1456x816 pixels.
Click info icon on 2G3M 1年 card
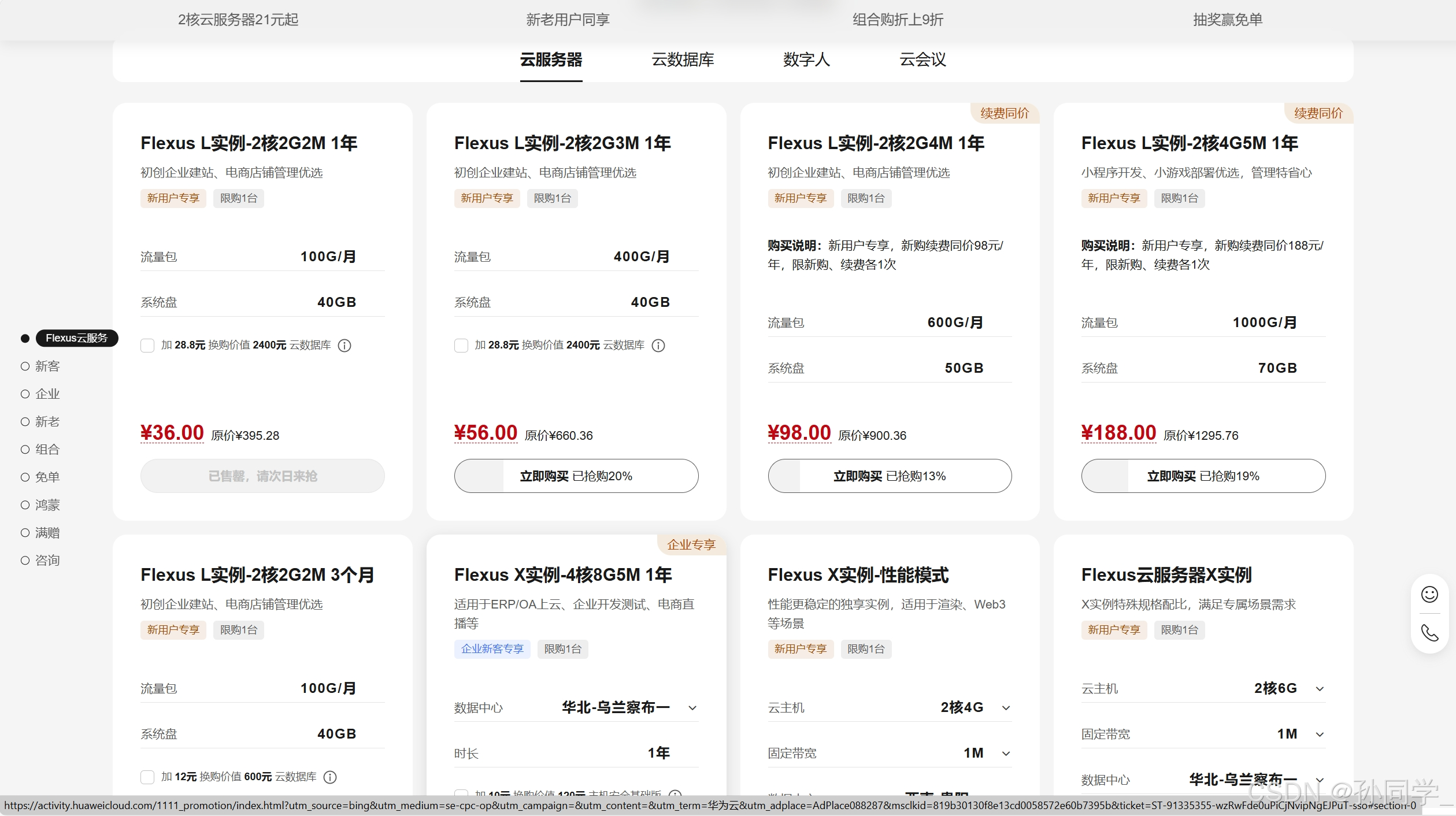(x=658, y=346)
